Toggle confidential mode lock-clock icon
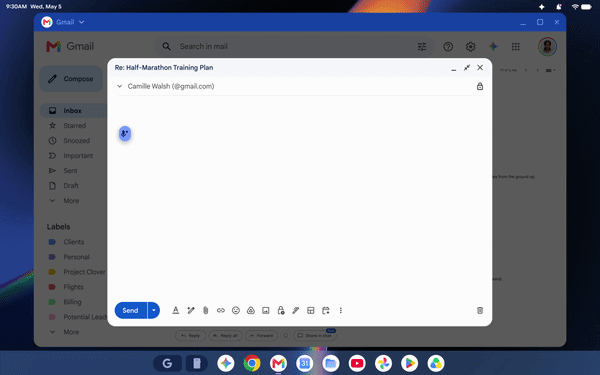Screen dimensions: 600x375 (281, 310)
